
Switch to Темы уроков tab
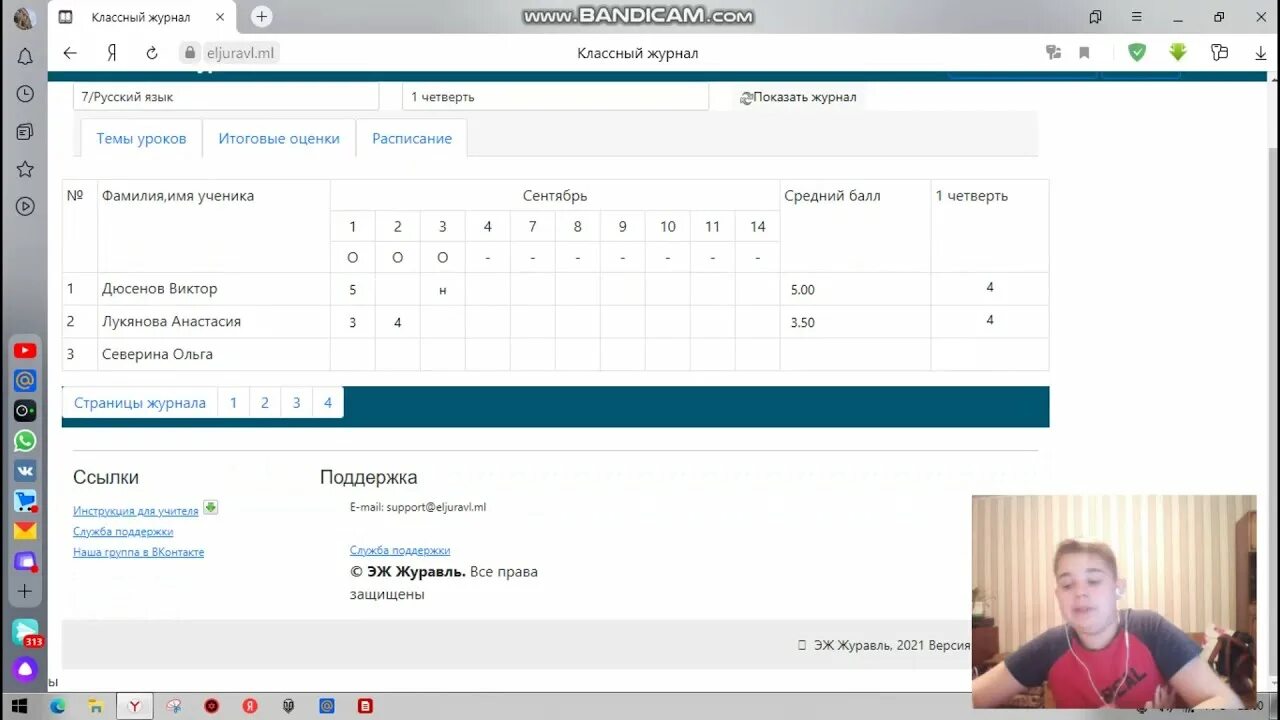(x=141, y=138)
